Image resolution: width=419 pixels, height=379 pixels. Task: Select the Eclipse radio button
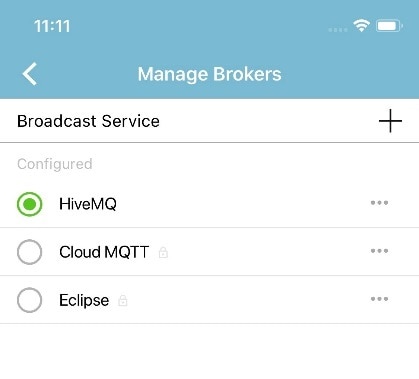pyautogui.click(x=30, y=300)
